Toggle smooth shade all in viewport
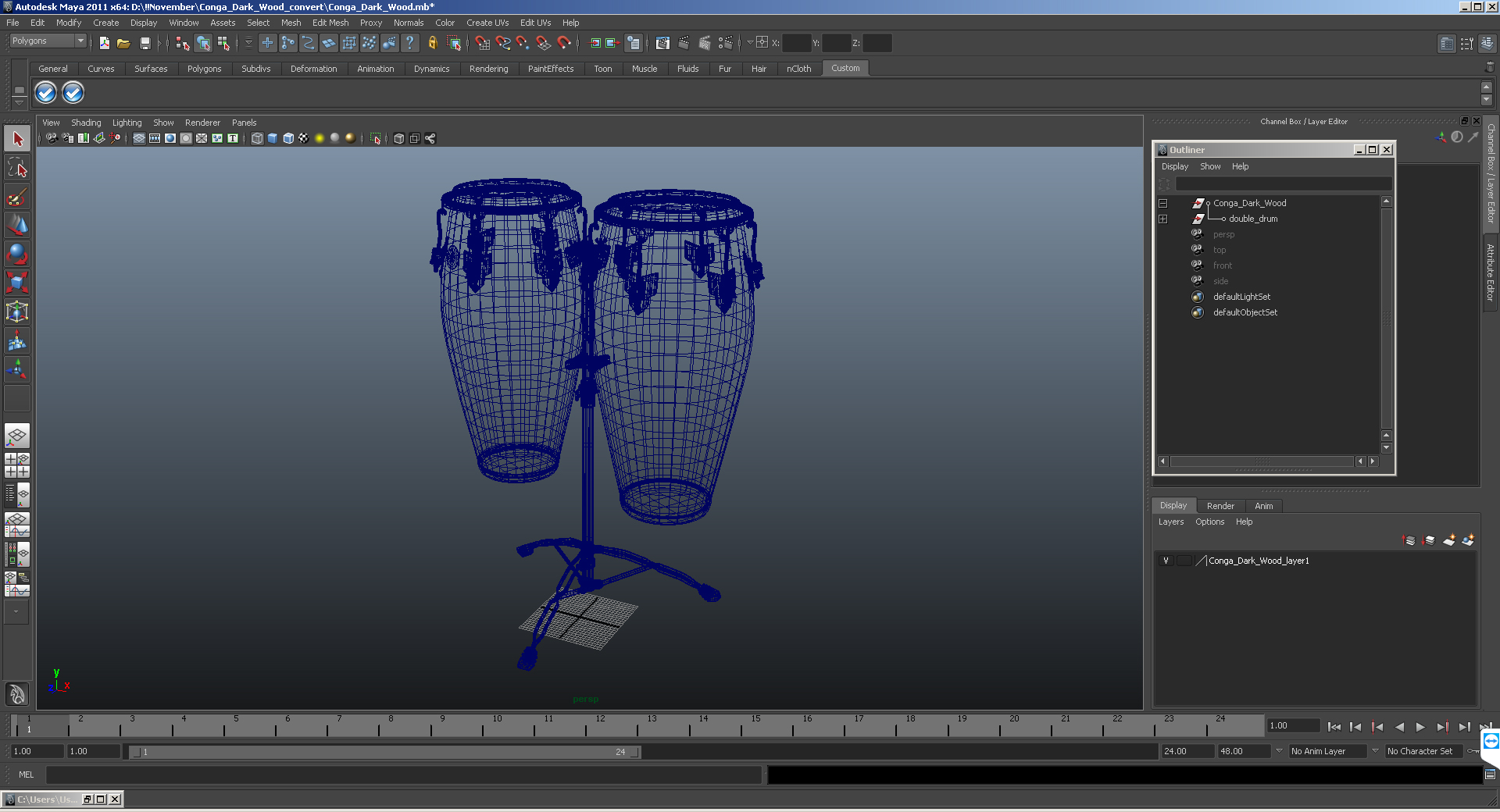This screenshot has width=1500, height=812. point(273,138)
